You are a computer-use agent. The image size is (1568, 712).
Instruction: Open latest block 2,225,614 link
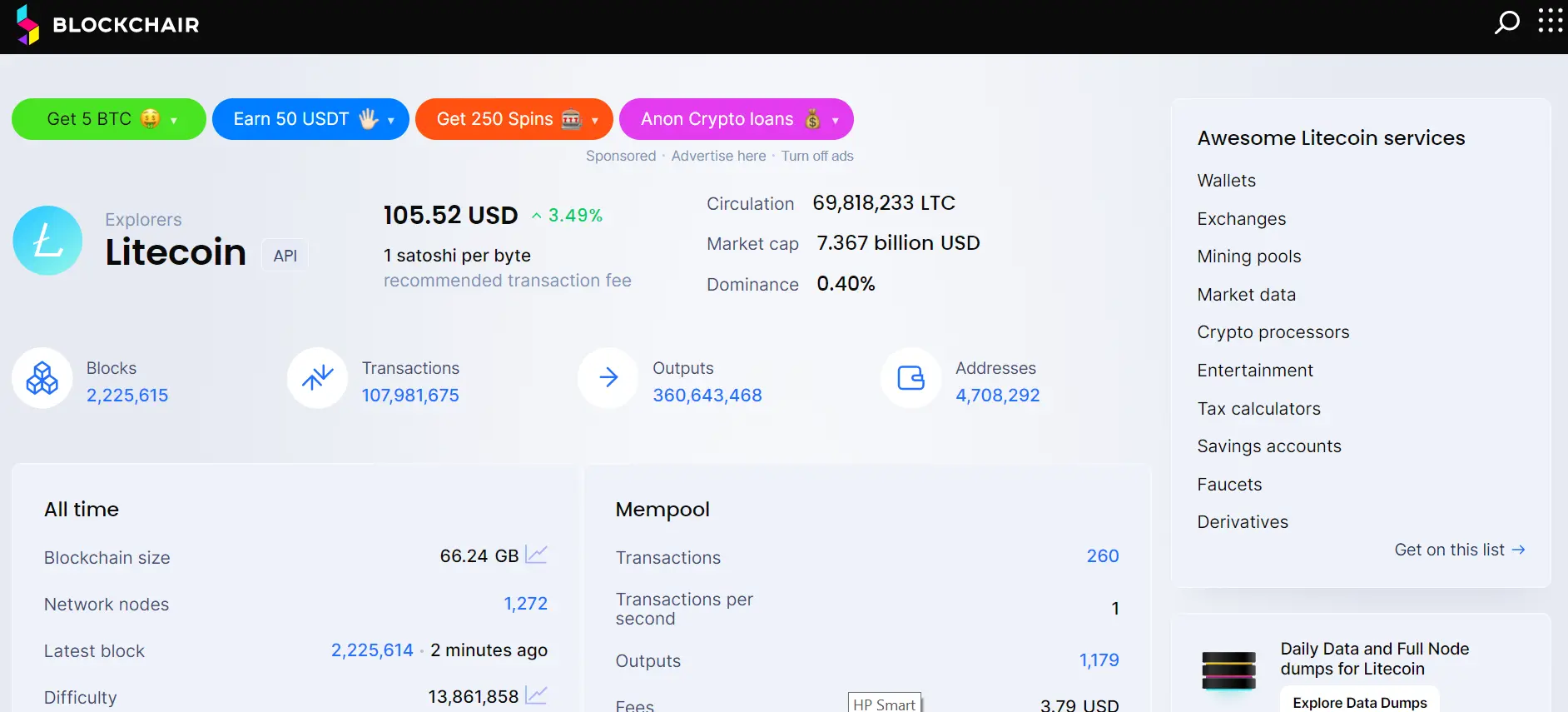click(372, 650)
